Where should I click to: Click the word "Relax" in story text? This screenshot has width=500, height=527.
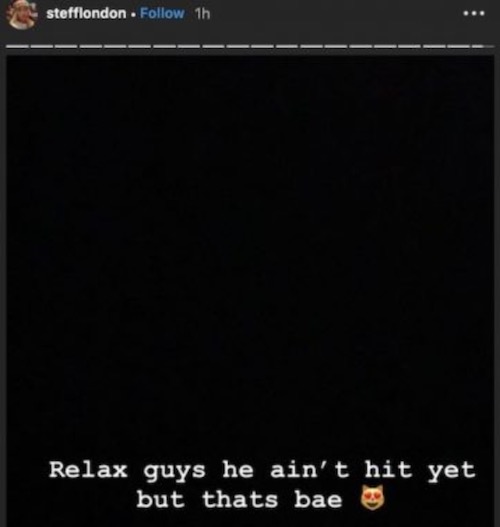pyautogui.click(x=88, y=470)
